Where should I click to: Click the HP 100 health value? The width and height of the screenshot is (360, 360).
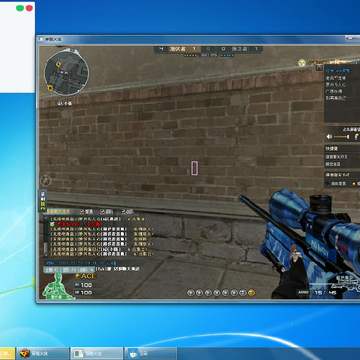[x=83, y=293]
